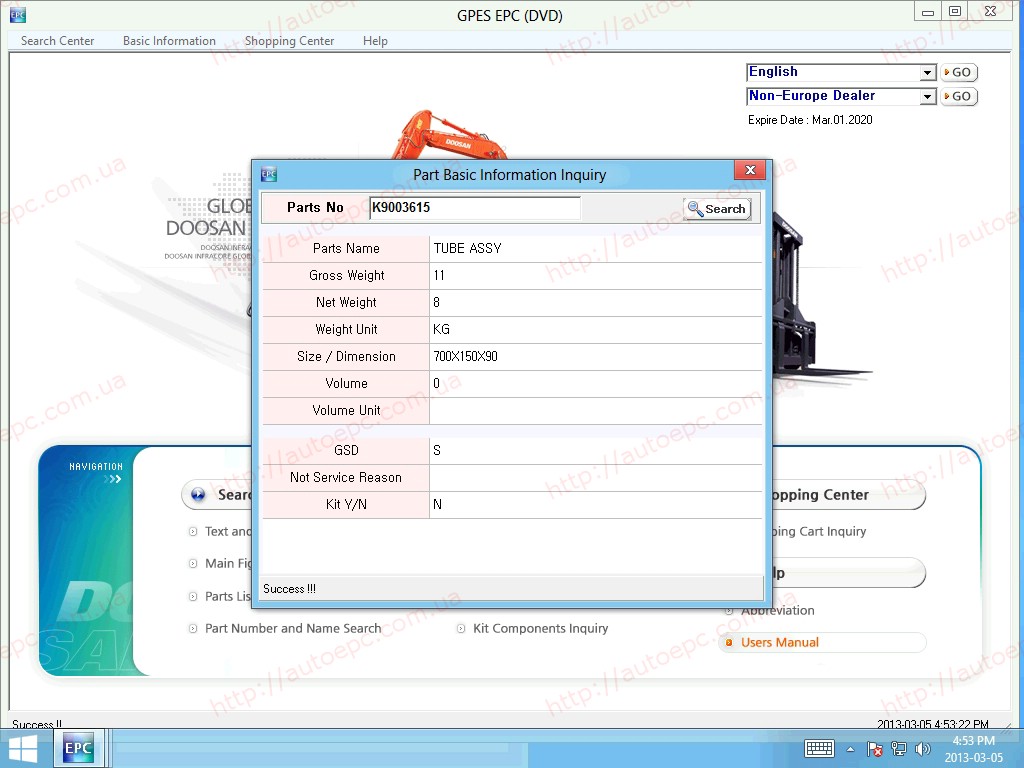
Task: Select the GSD value S
Action: click(x=437, y=451)
